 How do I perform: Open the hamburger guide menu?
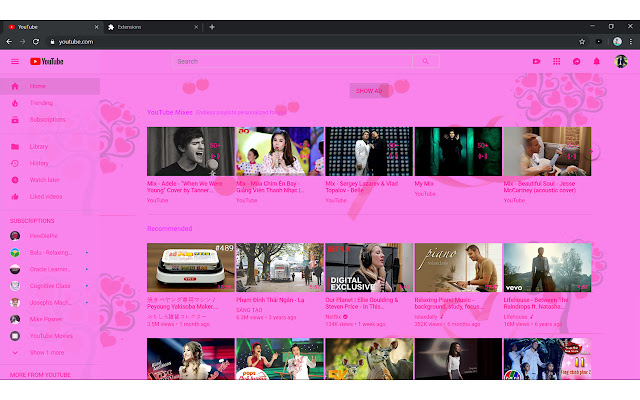coord(15,61)
